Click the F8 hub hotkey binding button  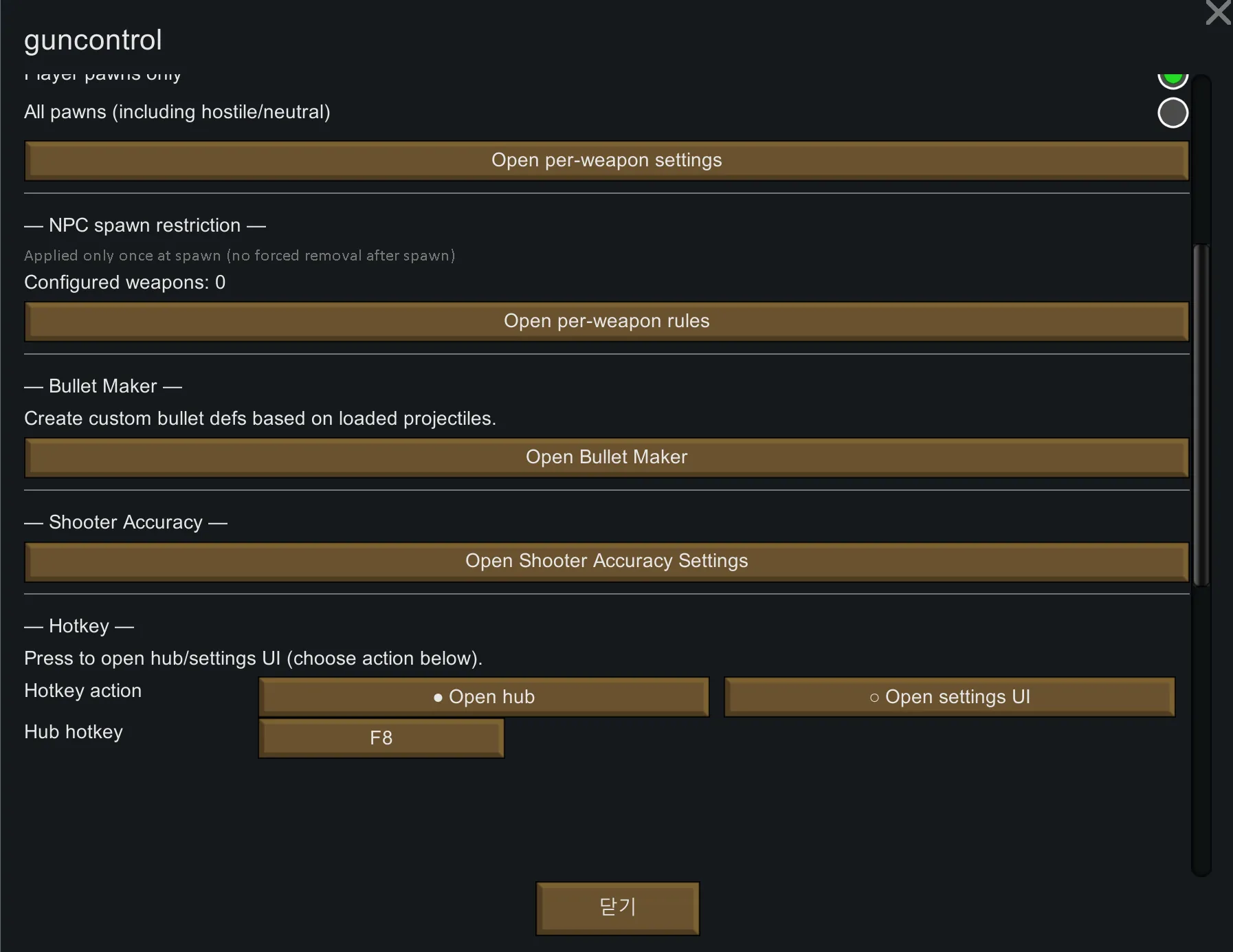381,738
